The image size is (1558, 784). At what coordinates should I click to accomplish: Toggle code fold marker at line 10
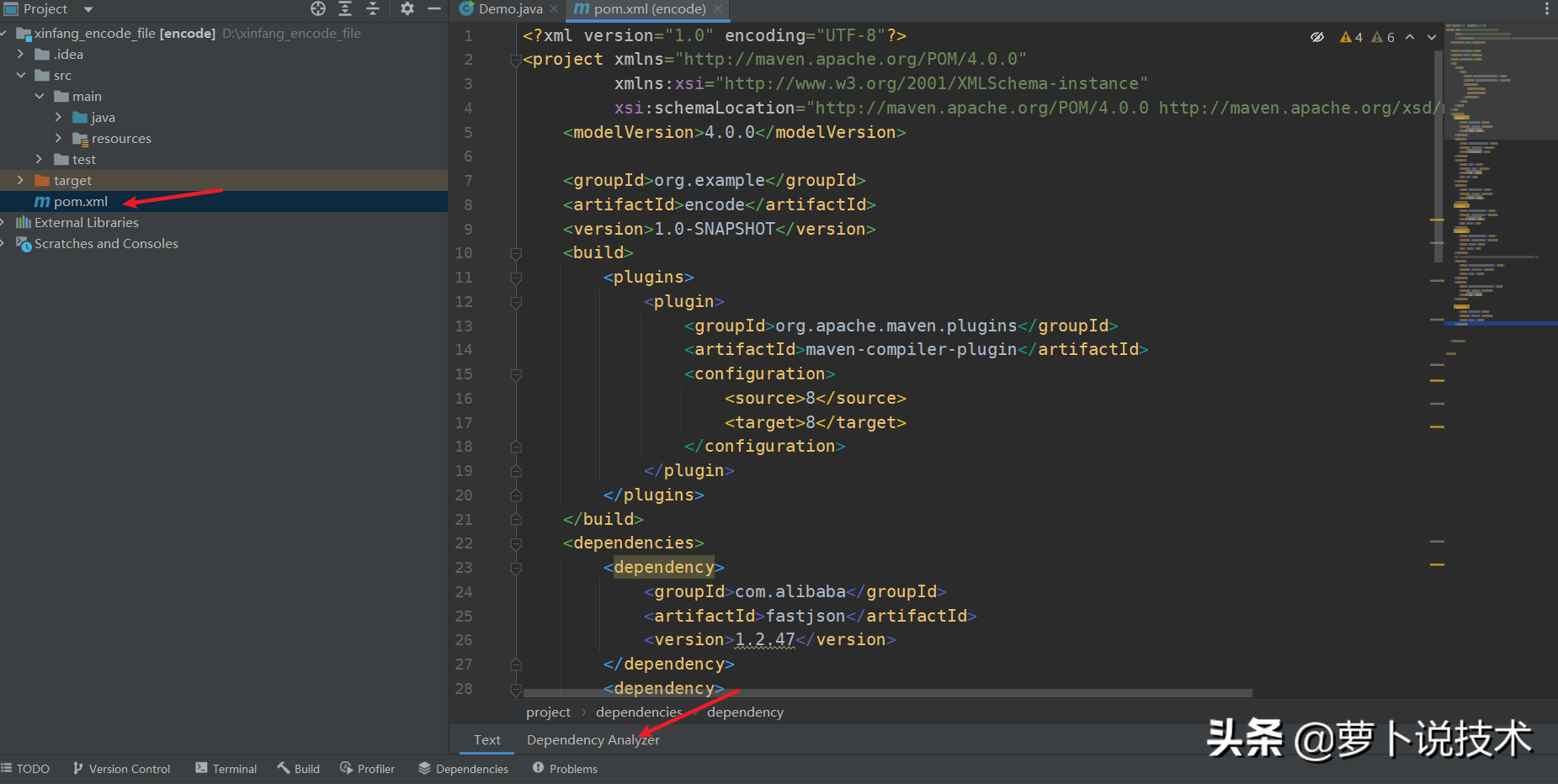point(516,253)
